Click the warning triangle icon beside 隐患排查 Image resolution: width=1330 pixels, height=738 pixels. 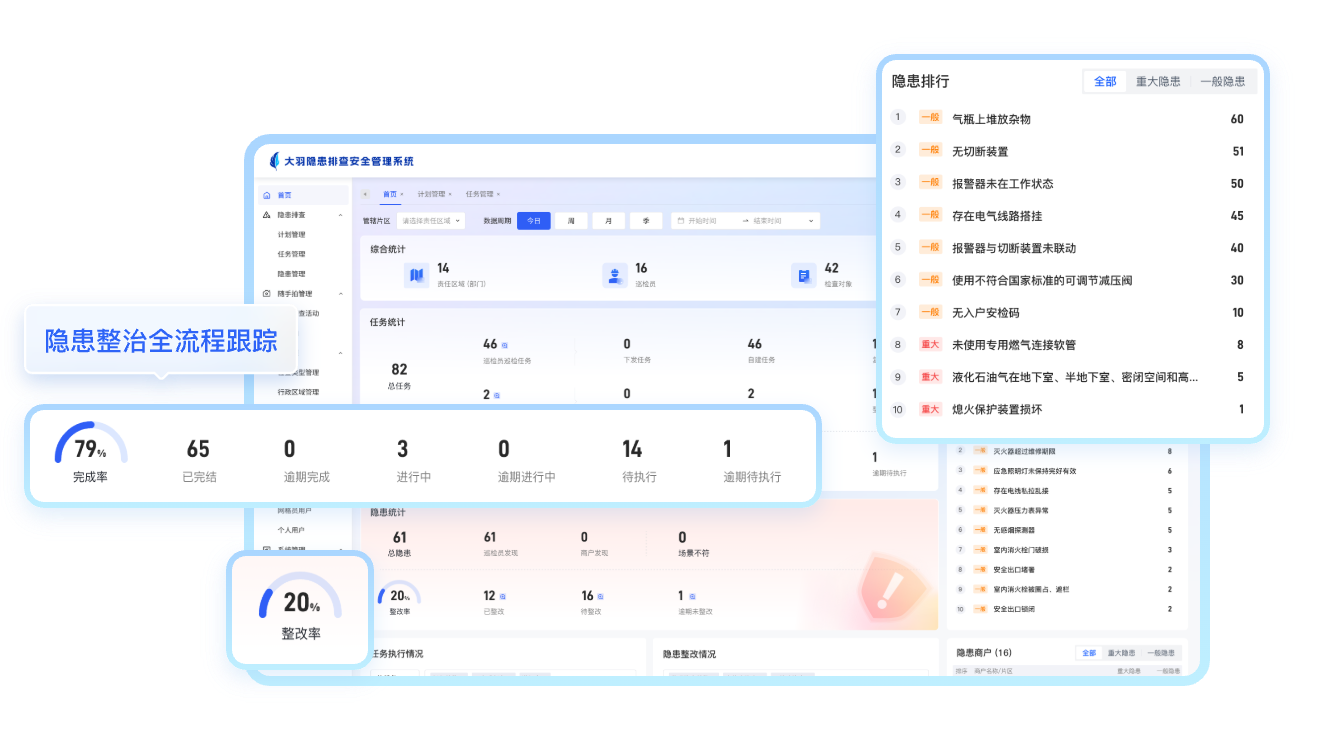(266, 215)
